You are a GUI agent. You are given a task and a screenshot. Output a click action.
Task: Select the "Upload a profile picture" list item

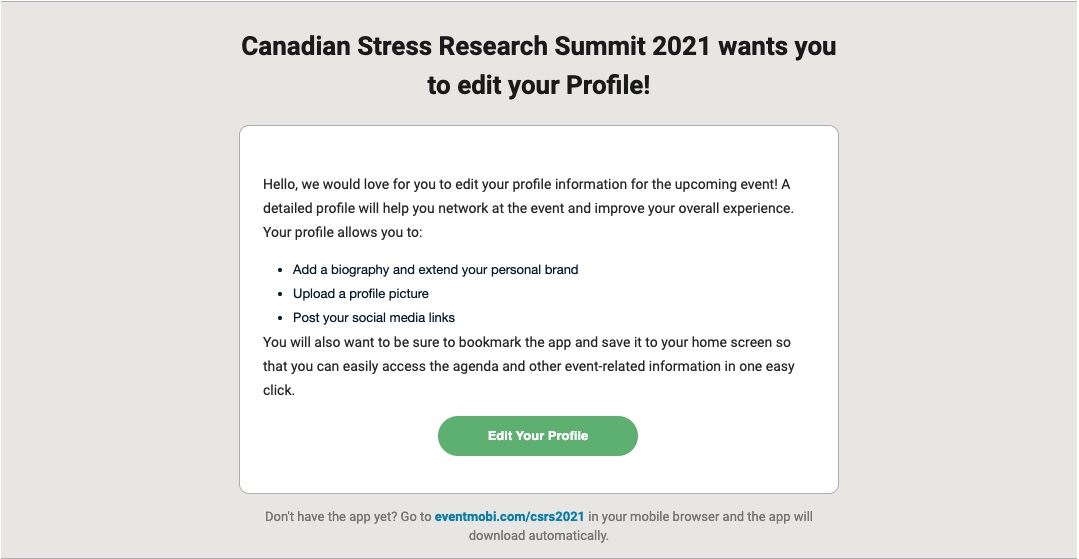coord(360,294)
